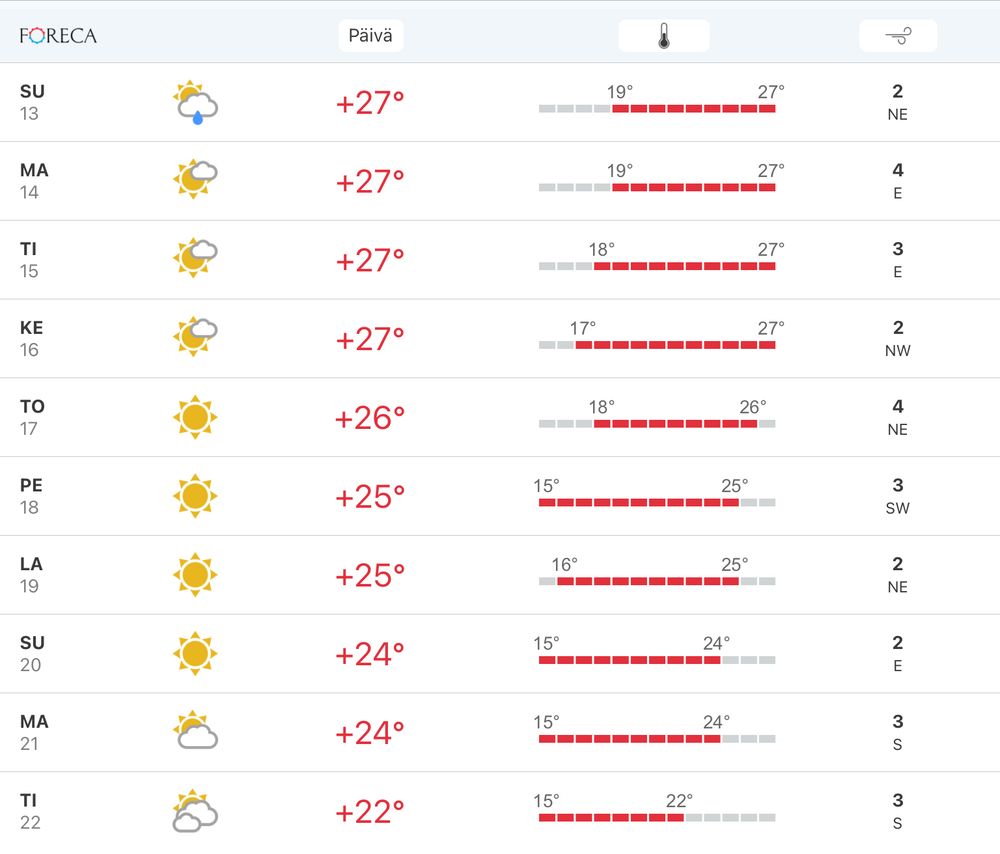Click the sunny icon for Friday 18
The width and height of the screenshot is (1000, 854).
tap(195, 496)
